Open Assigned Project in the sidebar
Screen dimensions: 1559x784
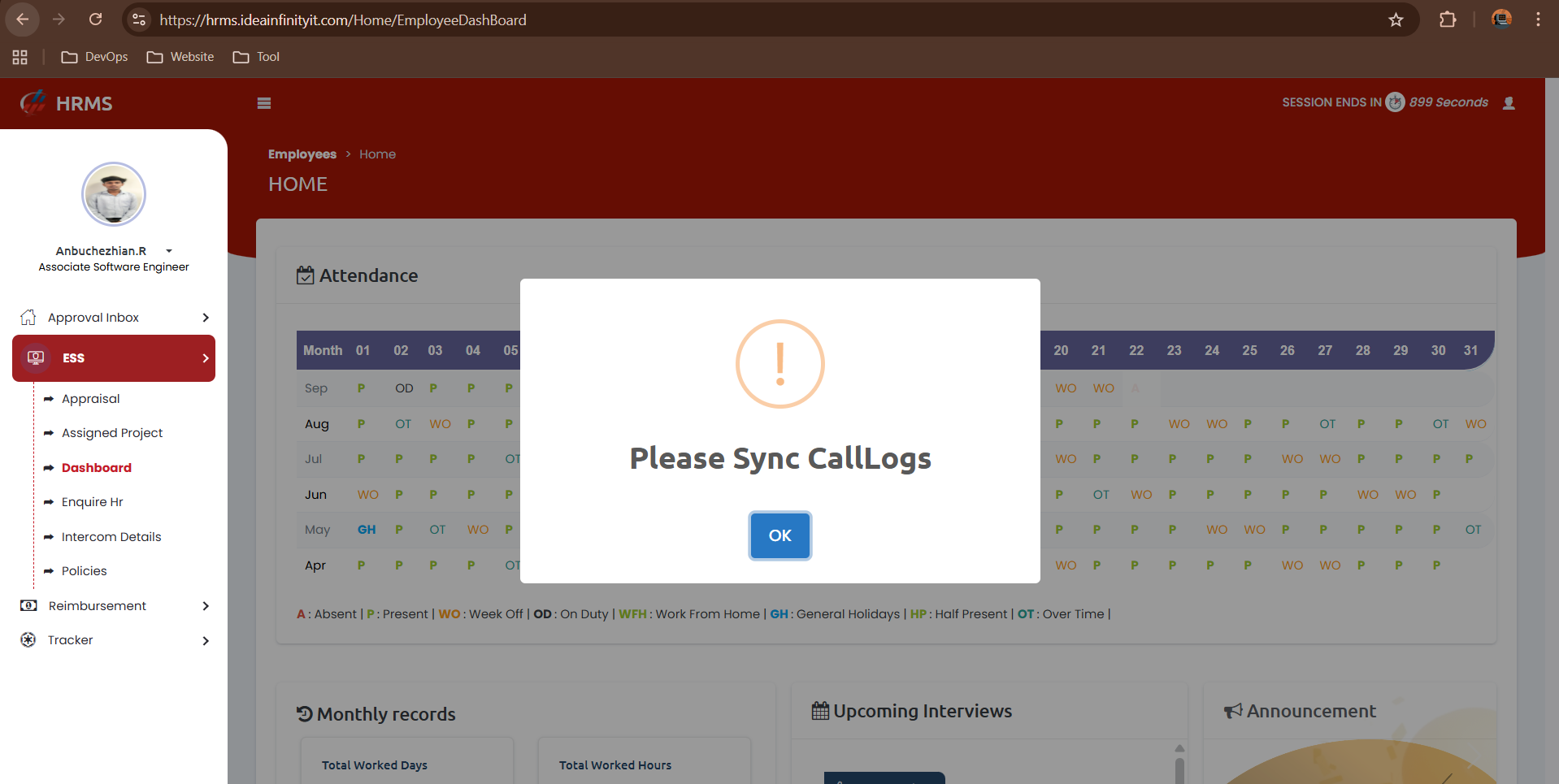tap(112, 433)
